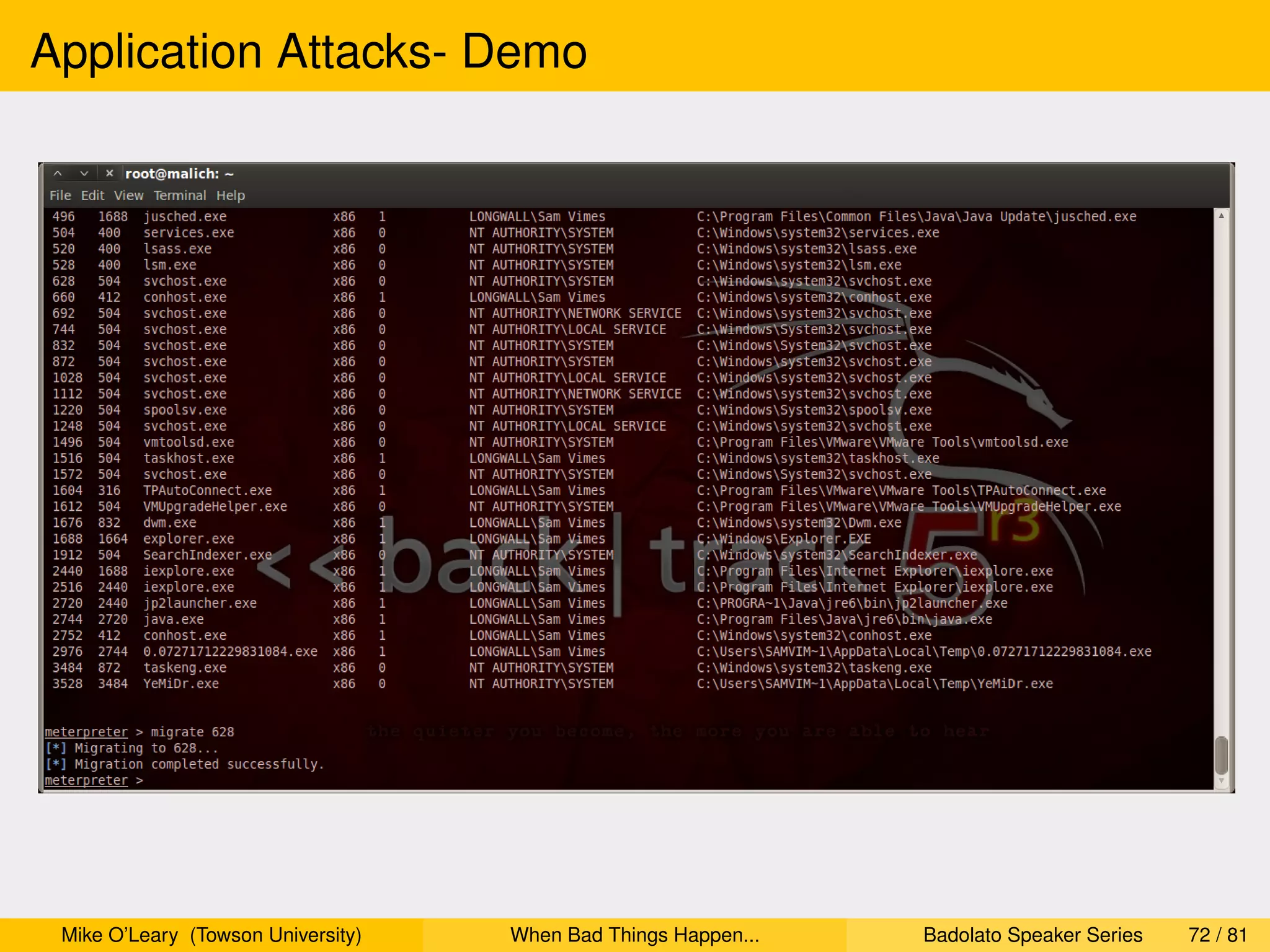Click the vmtoolsd.exe process name
1270x952 pixels.
[x=189, y=443]
